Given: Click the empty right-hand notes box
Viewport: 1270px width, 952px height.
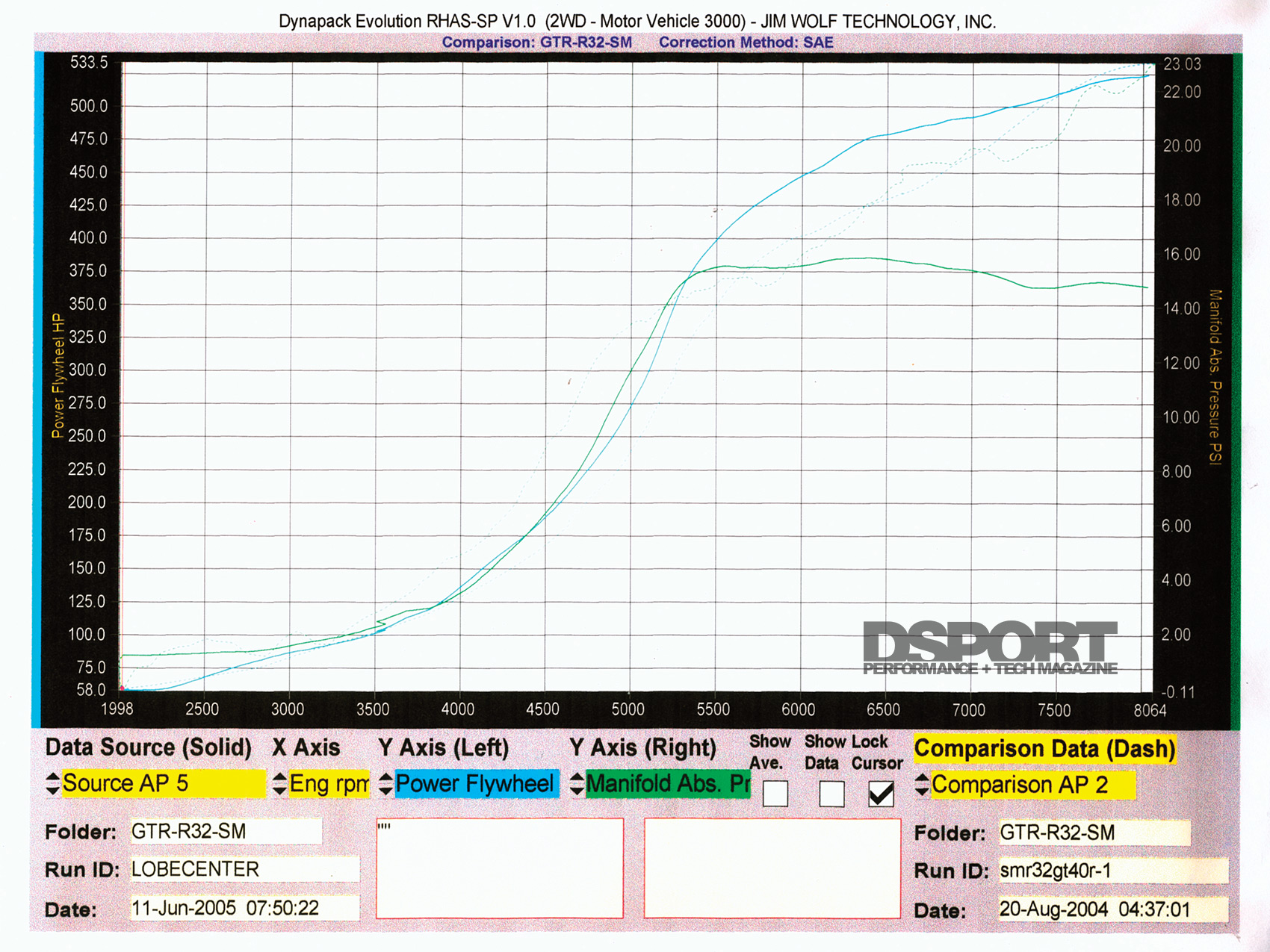Looking at the screenshot, I should point(772,868).
